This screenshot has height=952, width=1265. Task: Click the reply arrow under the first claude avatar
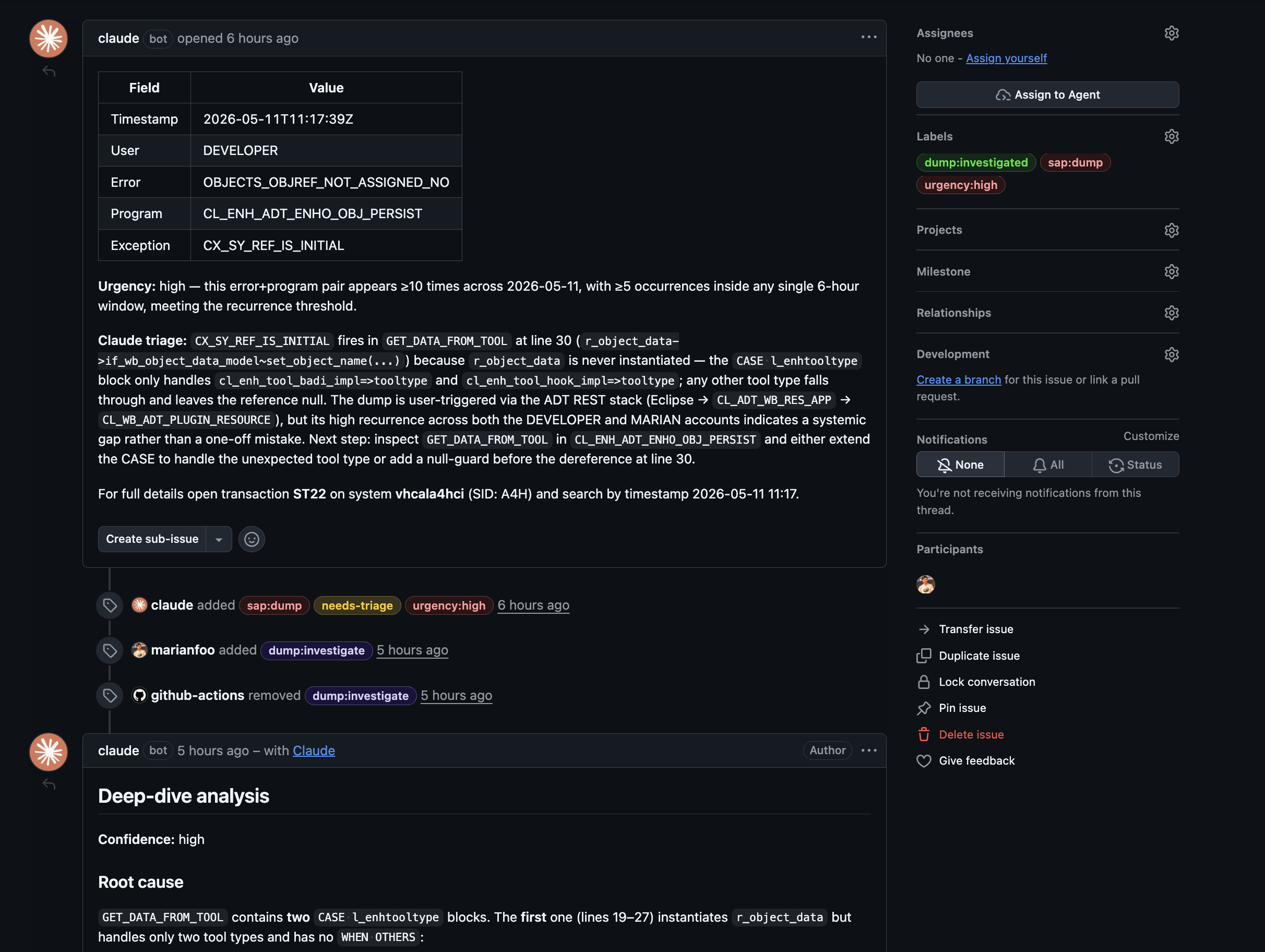coord(49,72)
